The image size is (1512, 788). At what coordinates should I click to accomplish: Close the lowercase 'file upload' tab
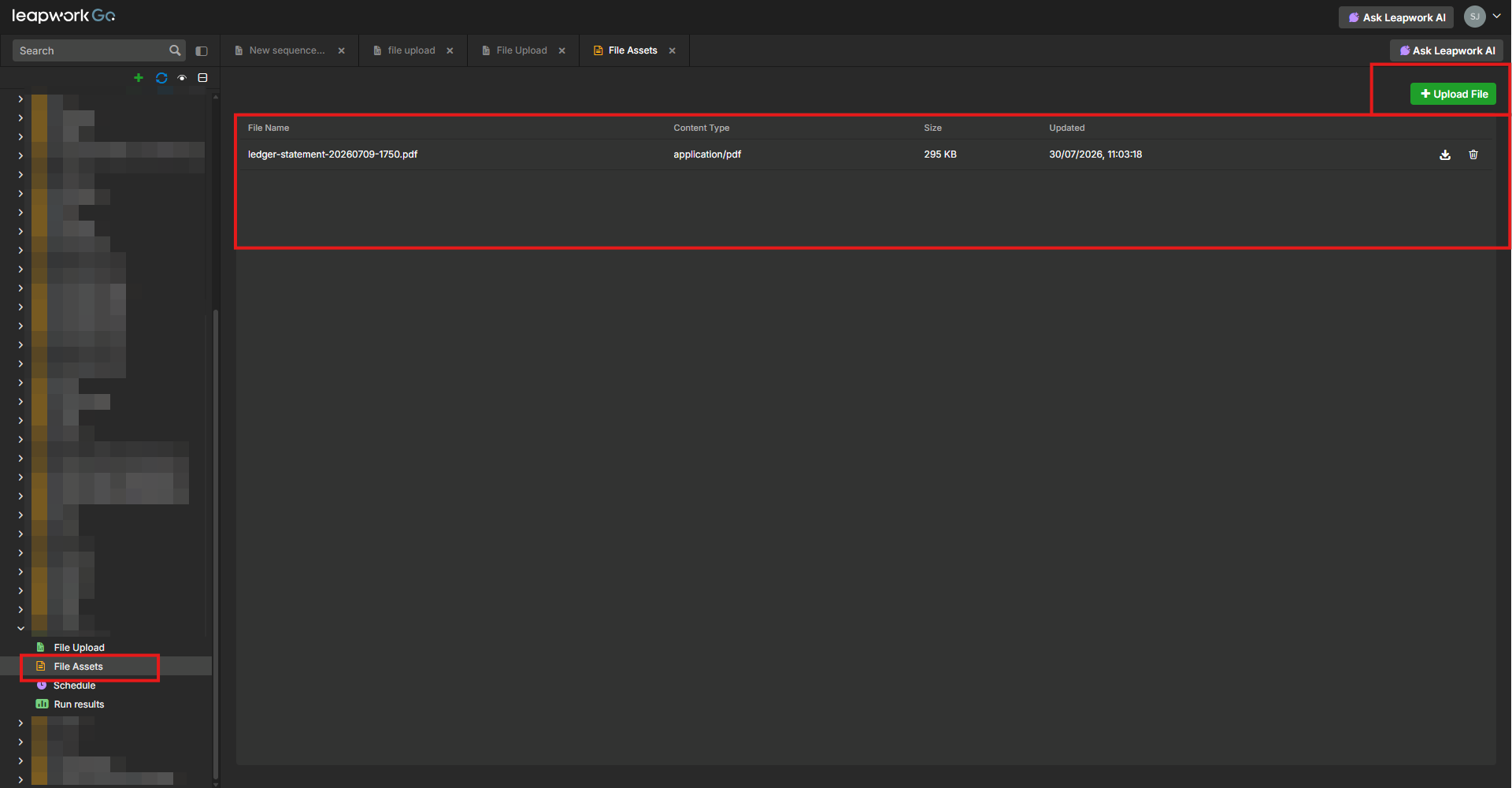pyautogui.click(x=450, y=50)
